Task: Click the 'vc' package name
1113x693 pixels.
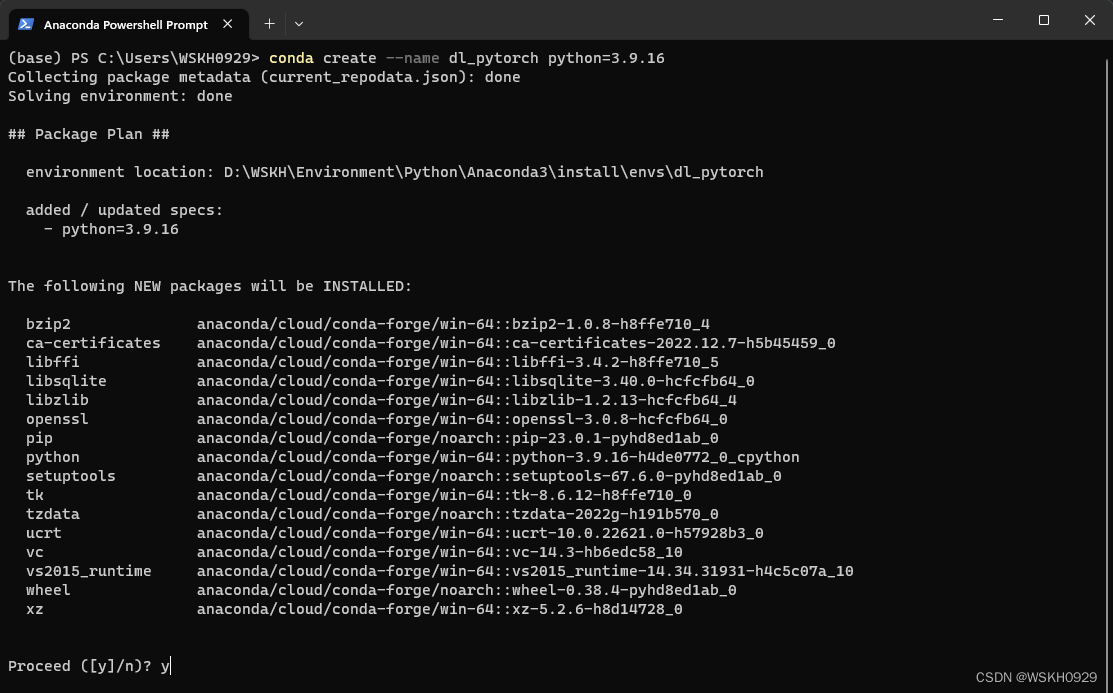Action: point(35,552)
